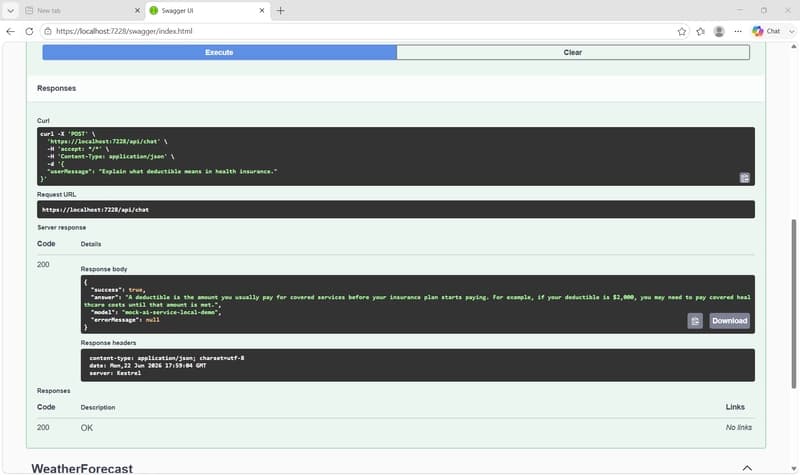Click the scrollbar down arrow

coord(793,469)
